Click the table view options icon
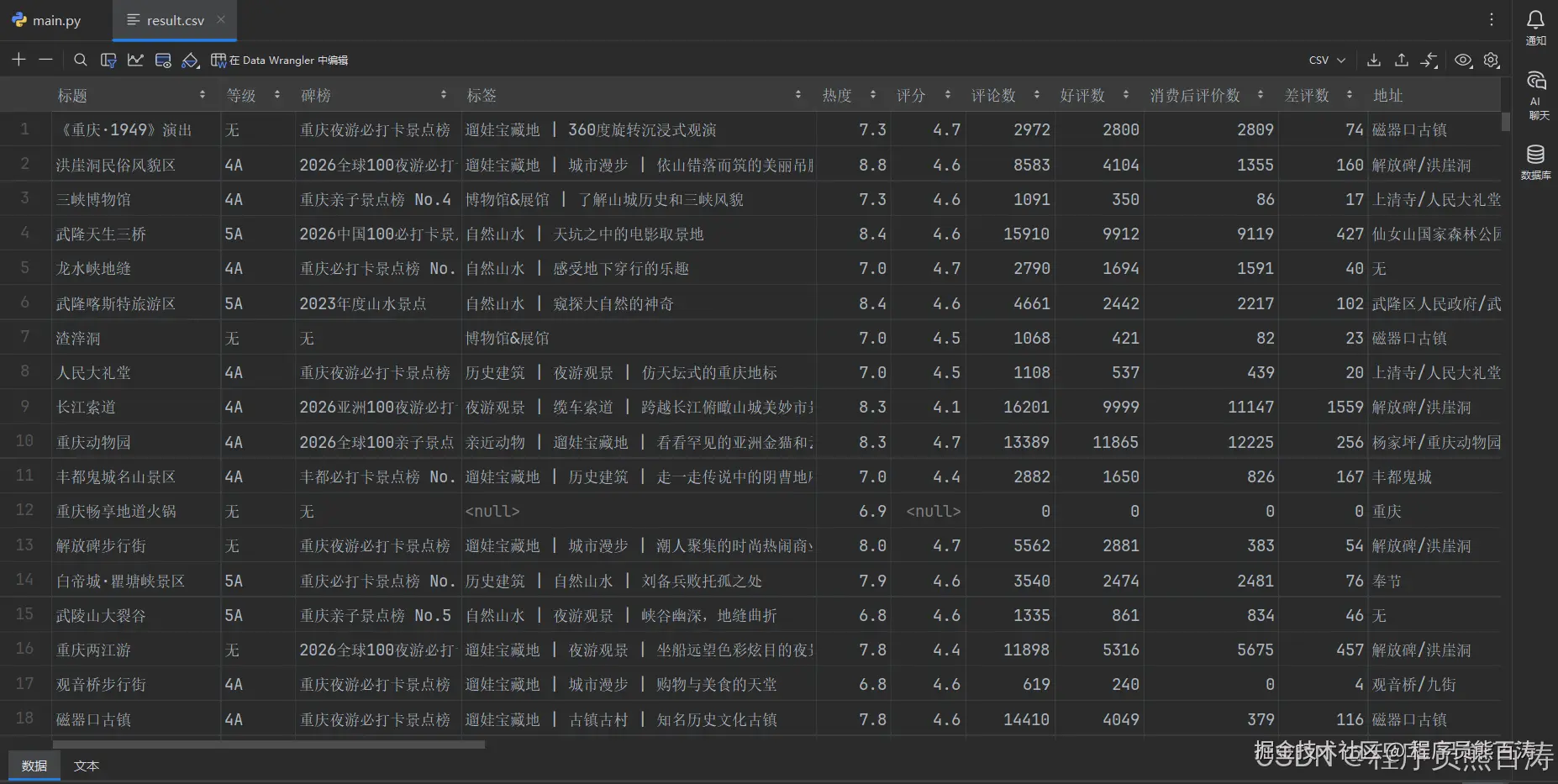This screenshot has width=1558, height=784. (x=163, y=60)
